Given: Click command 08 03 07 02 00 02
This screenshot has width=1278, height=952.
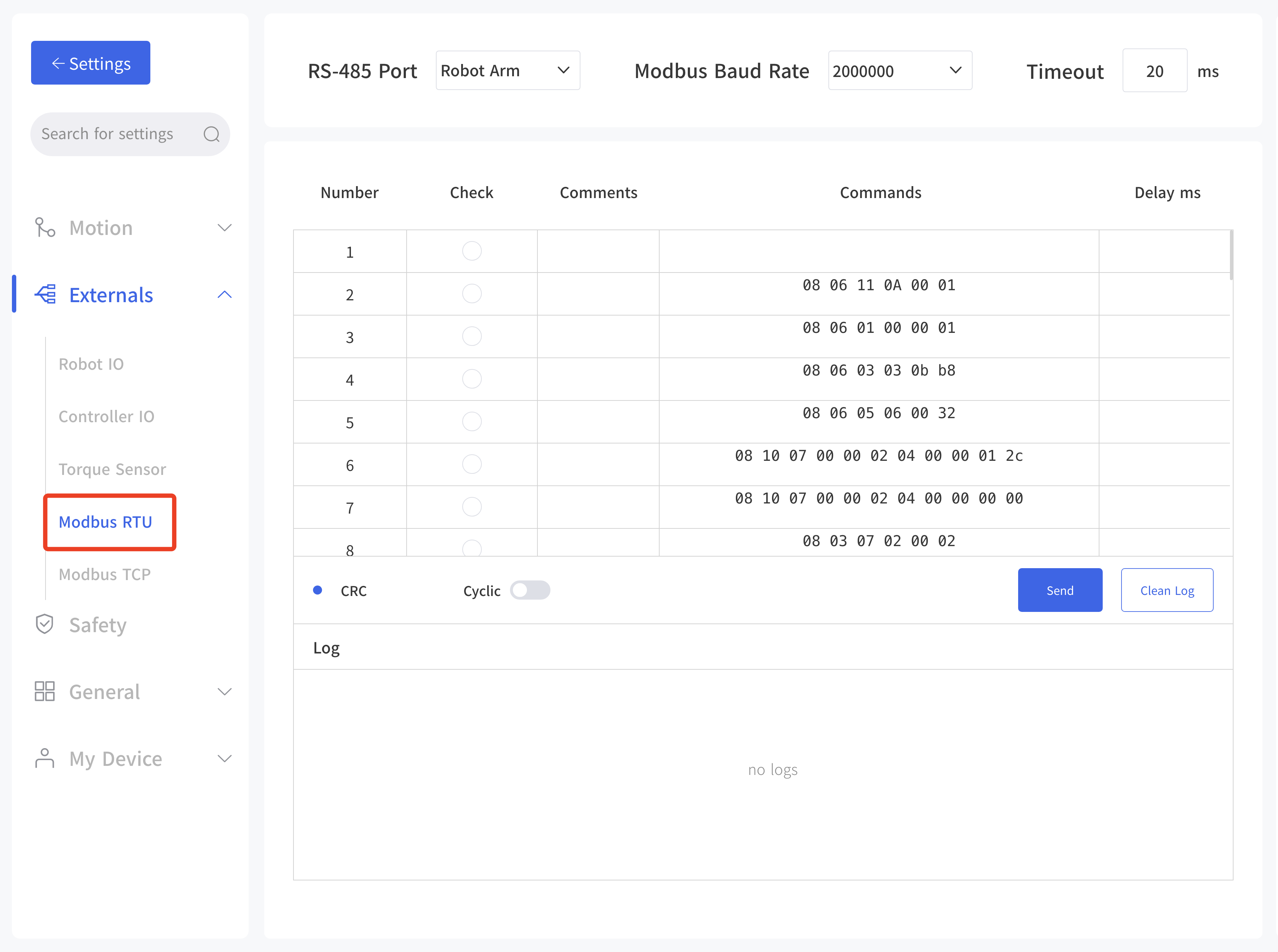Looking at the screenshot, I should coord(879,541).
